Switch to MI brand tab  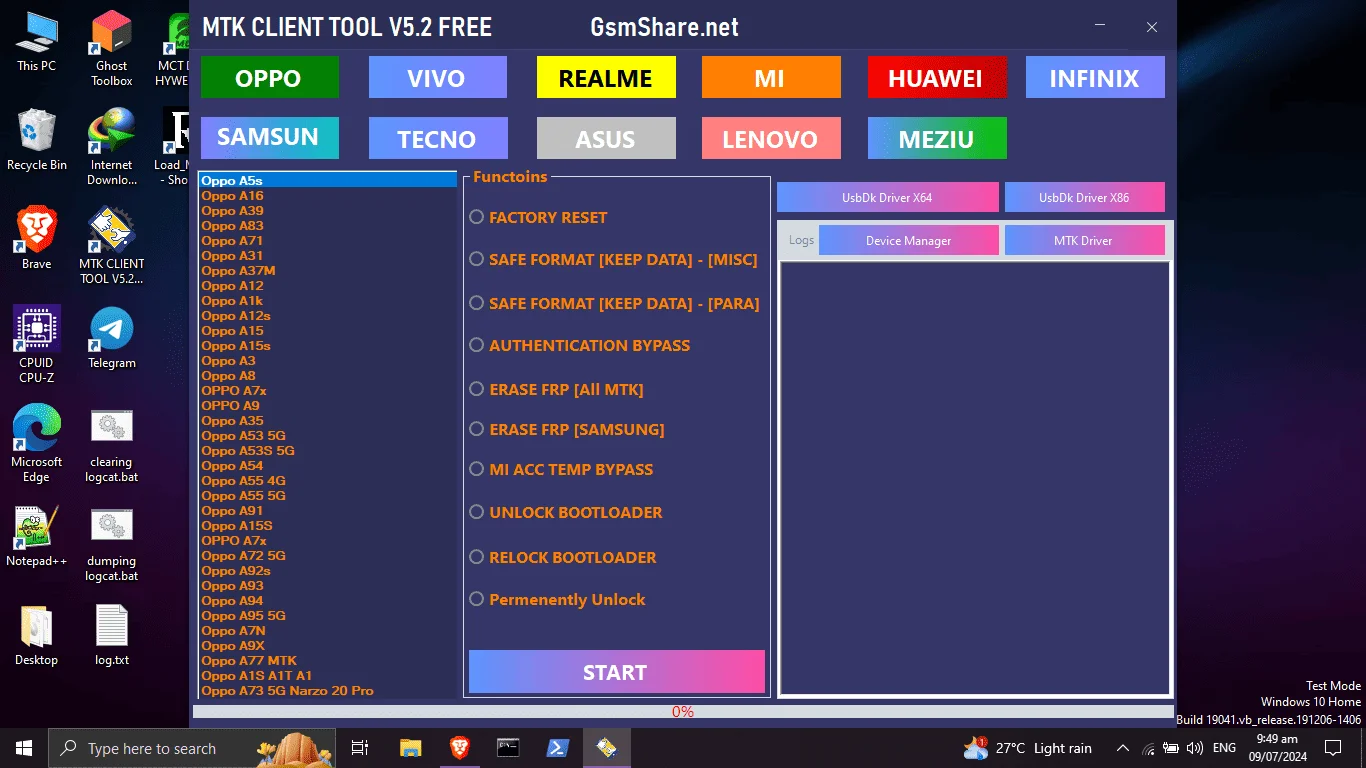point(771,77)
